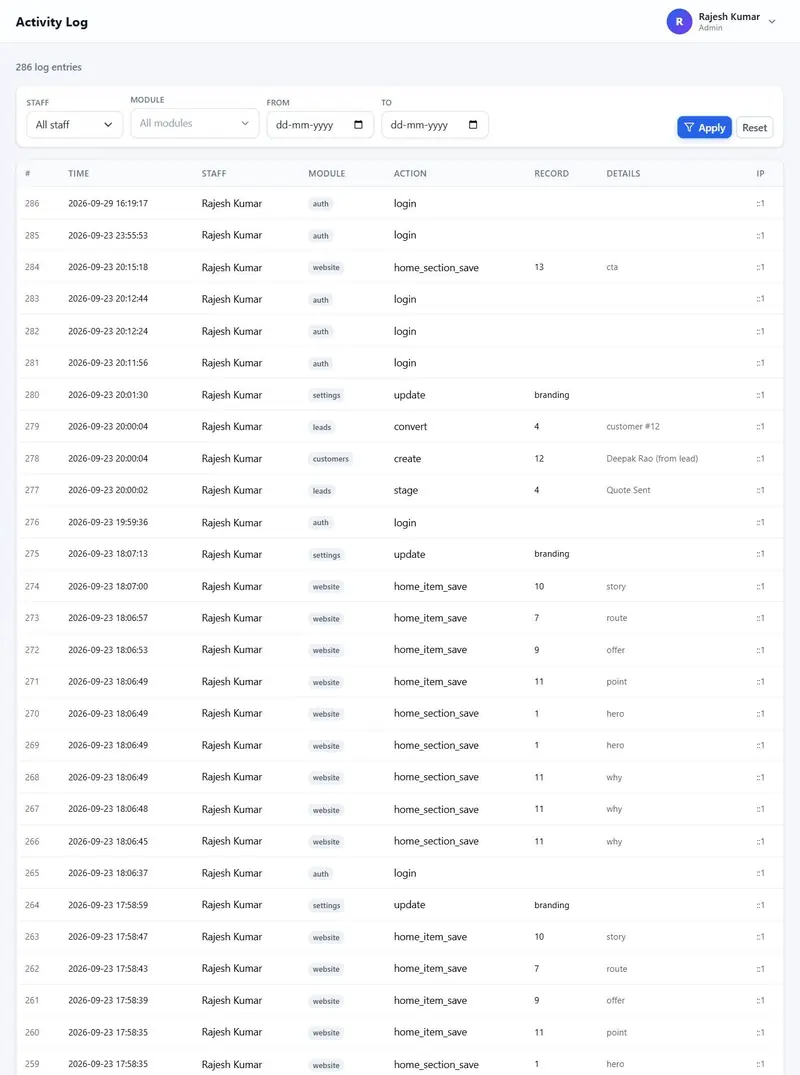Focus the From date input
Image resolution: width=800 pixels, height=1075 pixels.
319,125
